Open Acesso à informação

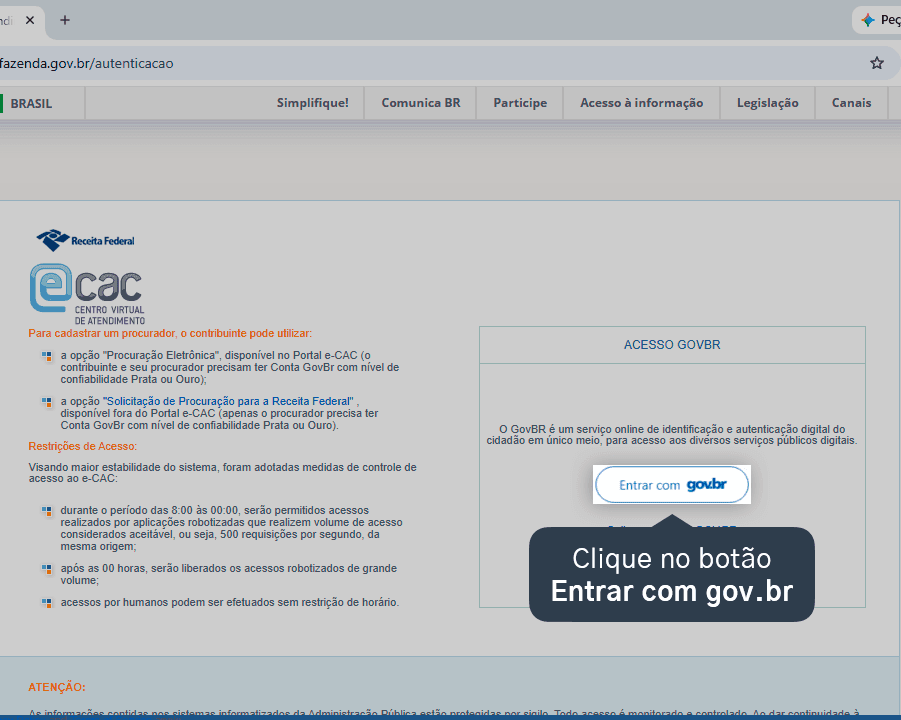(641, 103)
